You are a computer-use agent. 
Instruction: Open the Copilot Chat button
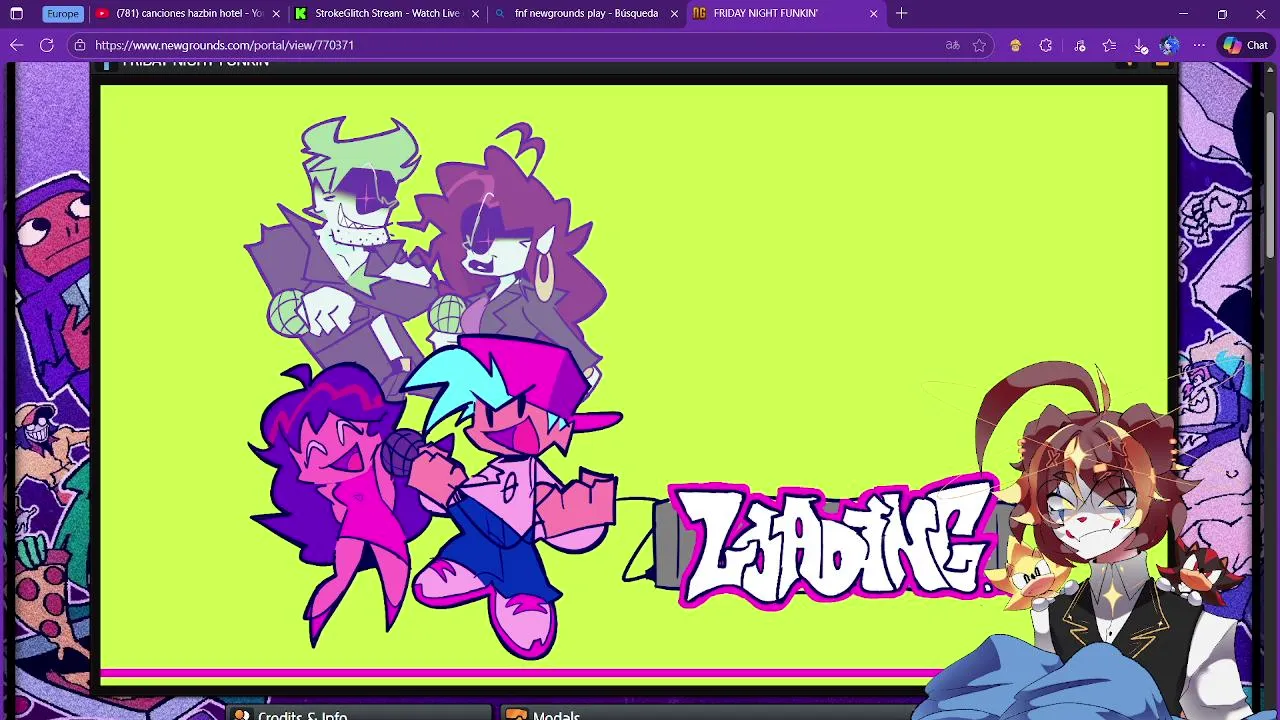[1245, 45]
